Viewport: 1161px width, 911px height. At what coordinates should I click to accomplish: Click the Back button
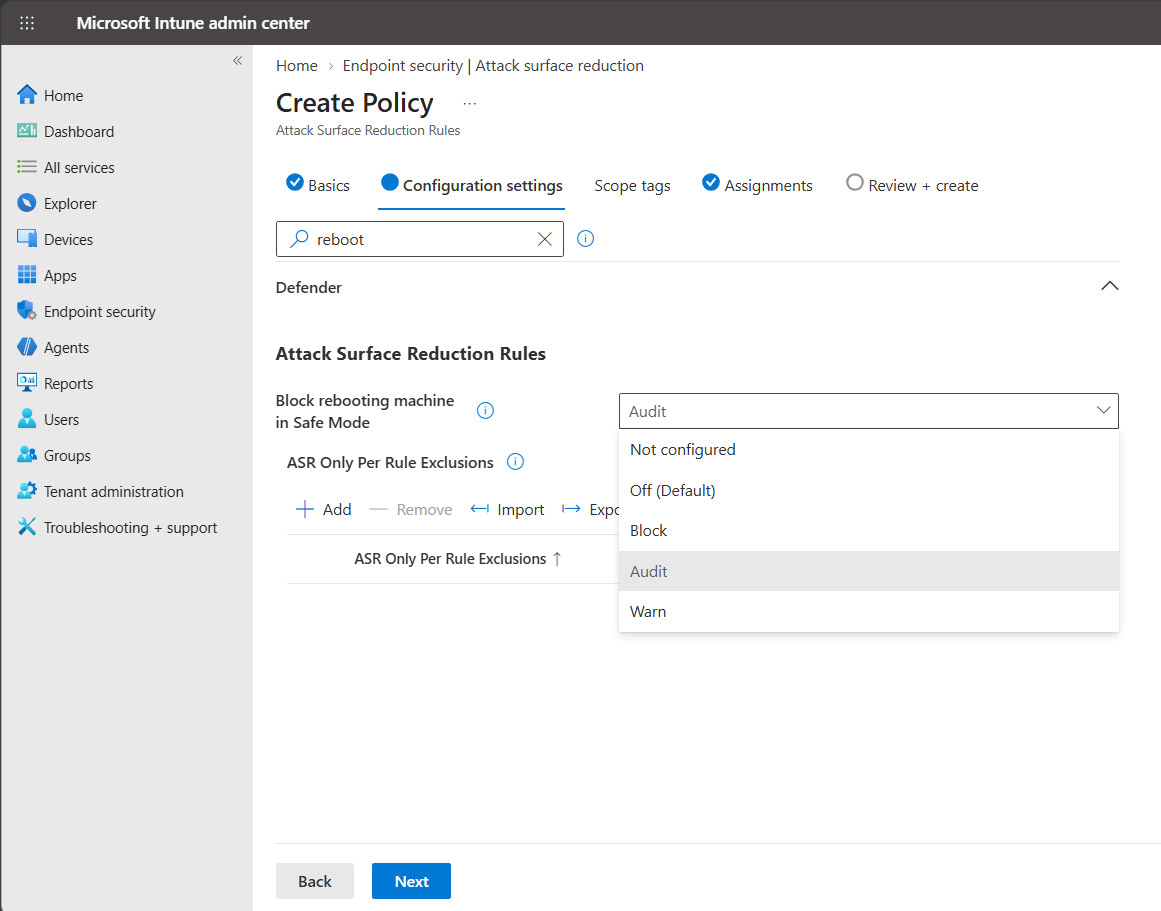point(315,881)
